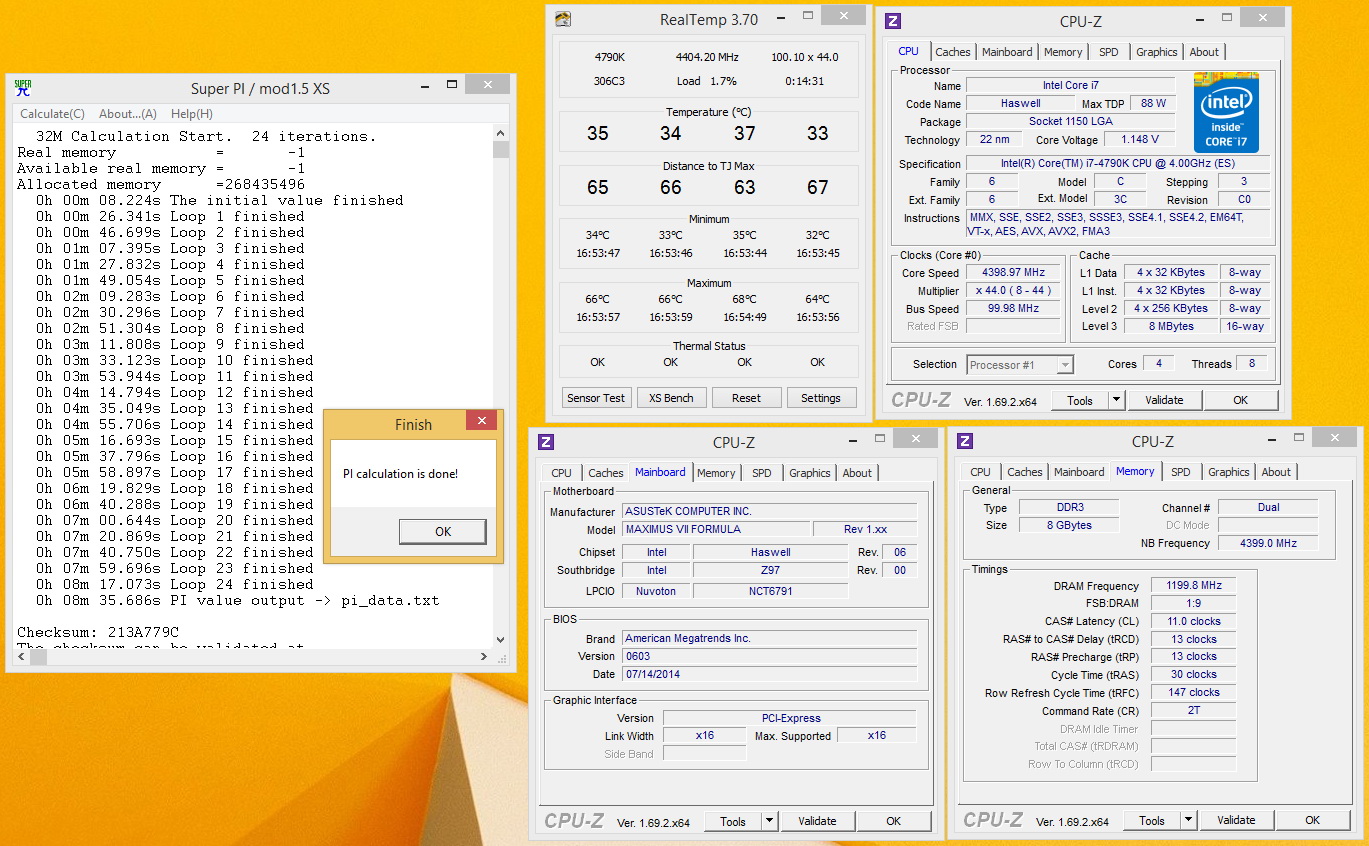Click the Super PI horizontal scrollbar right arrow
The width and height of the screenshot is (1369, 846).
[484, 656]
